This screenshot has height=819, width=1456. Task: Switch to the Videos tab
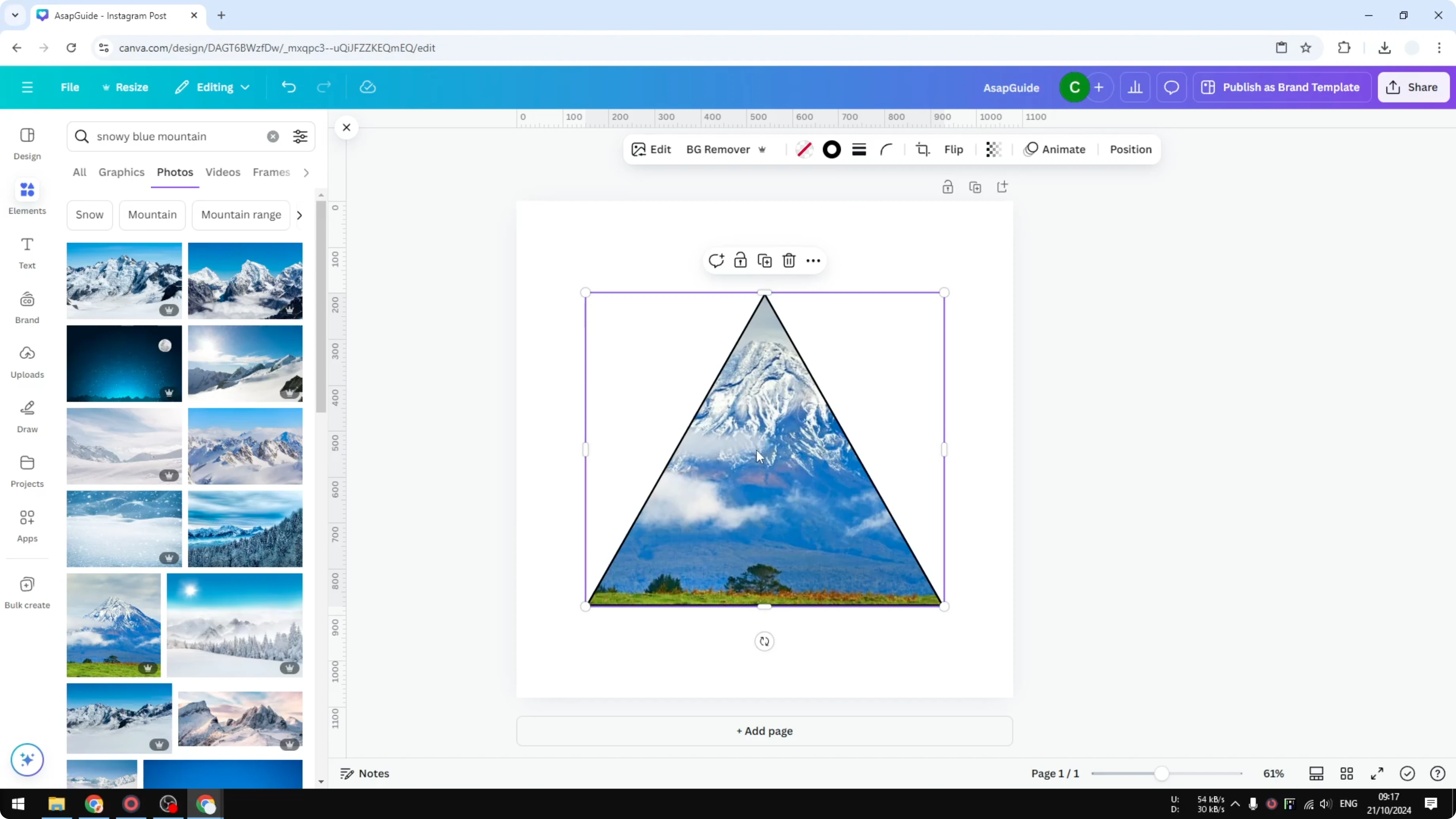223,173
